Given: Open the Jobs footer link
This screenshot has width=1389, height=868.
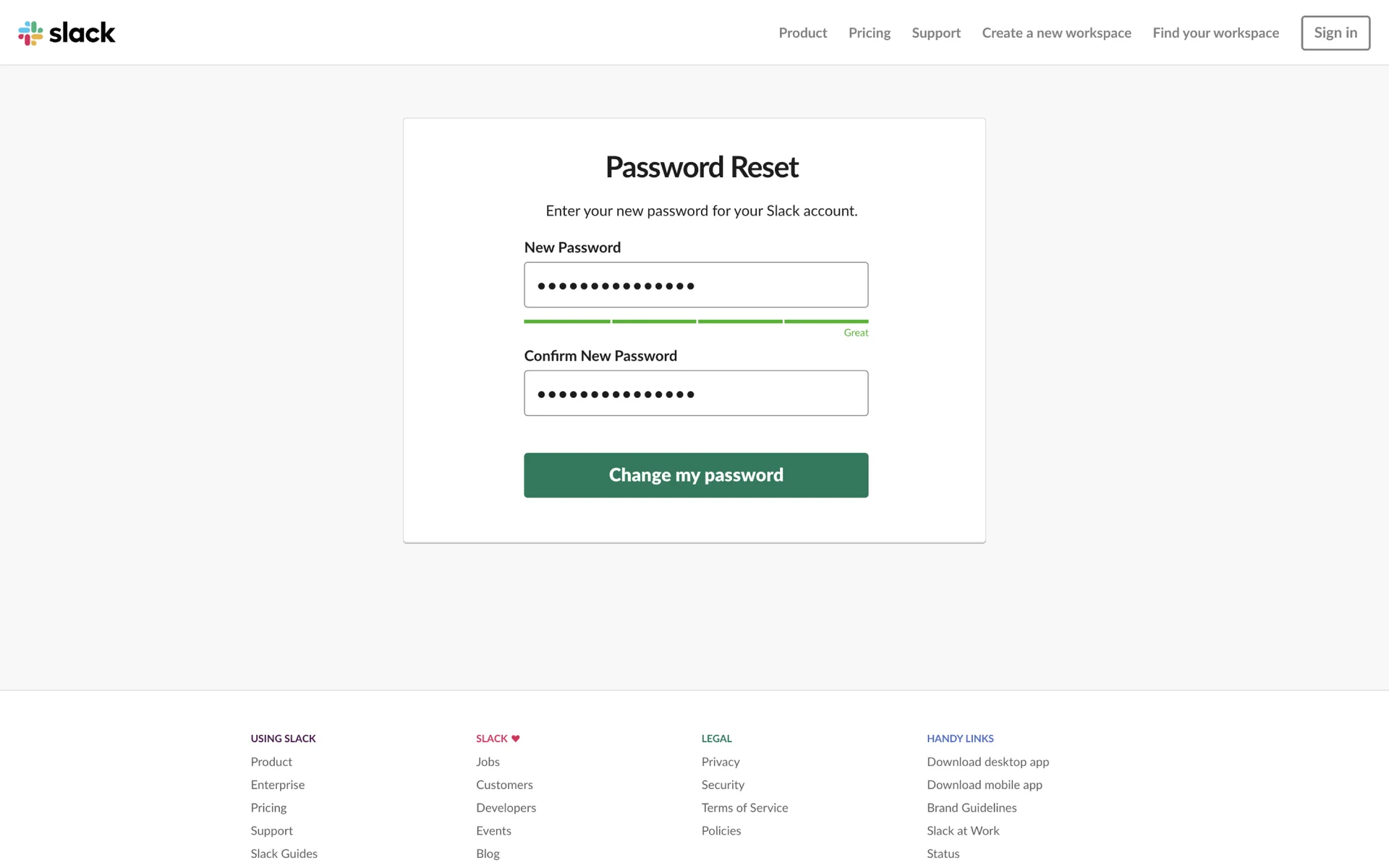Looking at the screenshot, I should 488,762.
